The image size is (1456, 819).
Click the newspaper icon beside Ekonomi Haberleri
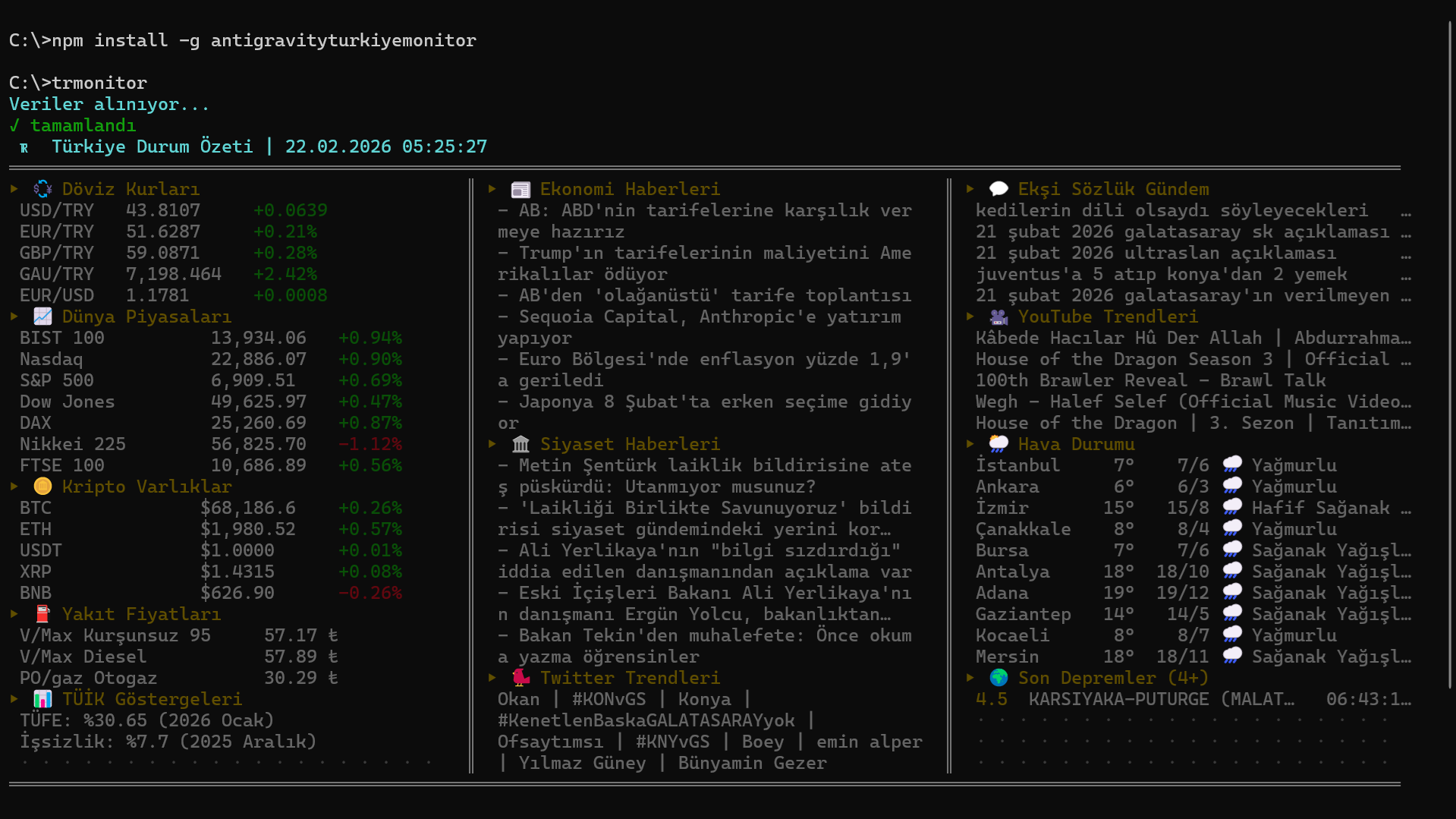pos(520,189)
